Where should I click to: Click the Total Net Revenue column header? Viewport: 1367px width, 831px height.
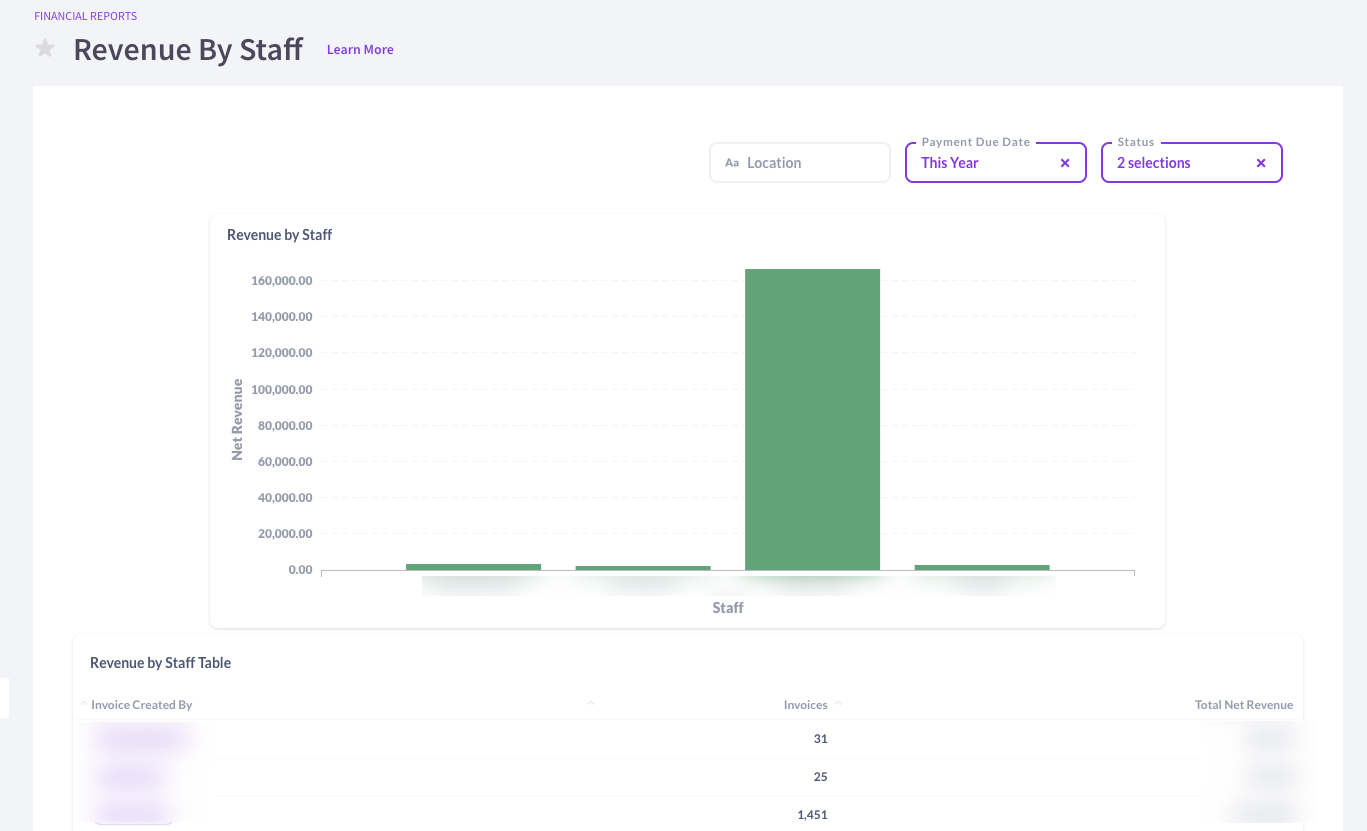[x=1244, y=705]
